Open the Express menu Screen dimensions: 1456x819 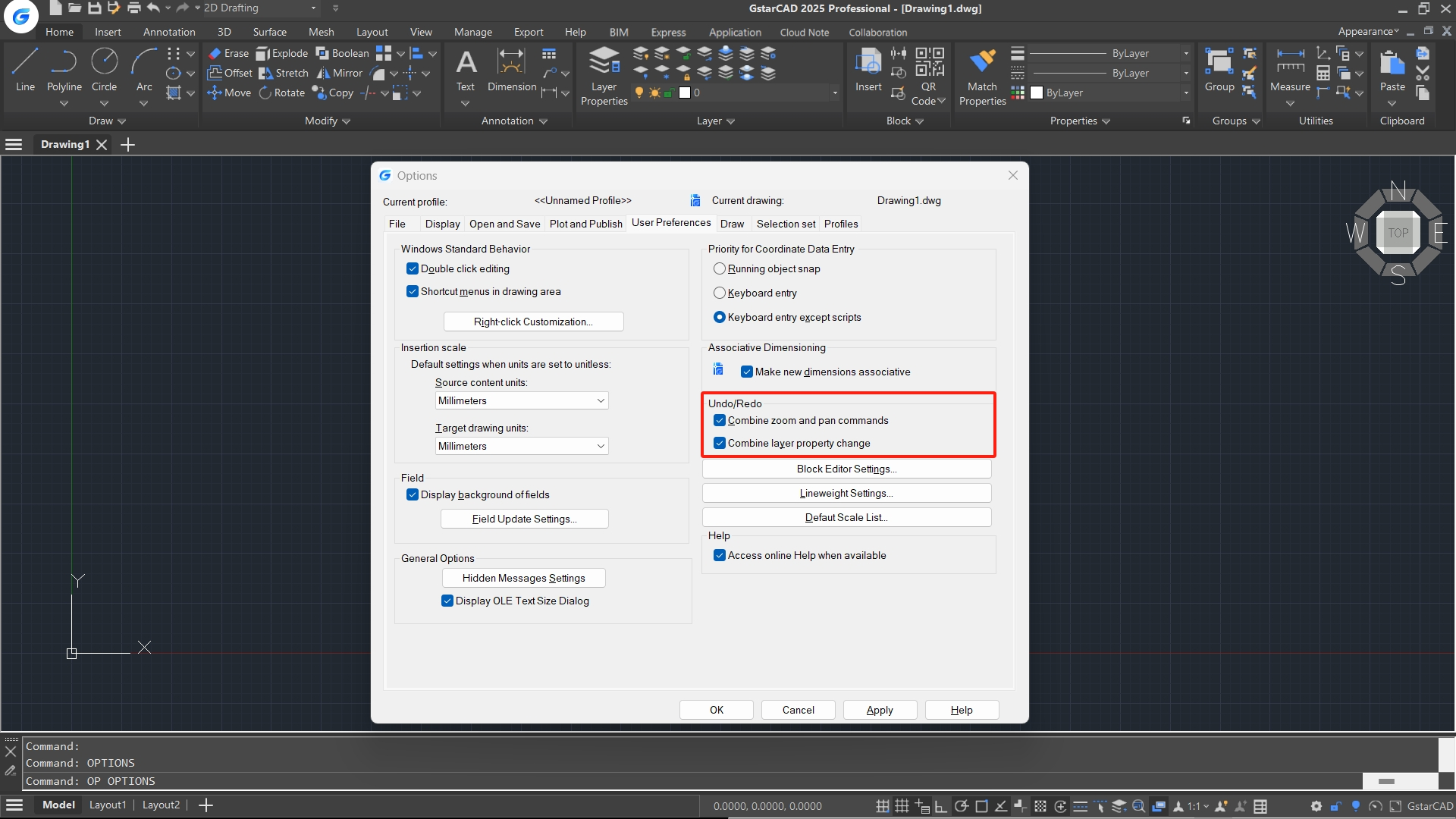(x=667, y=32)
